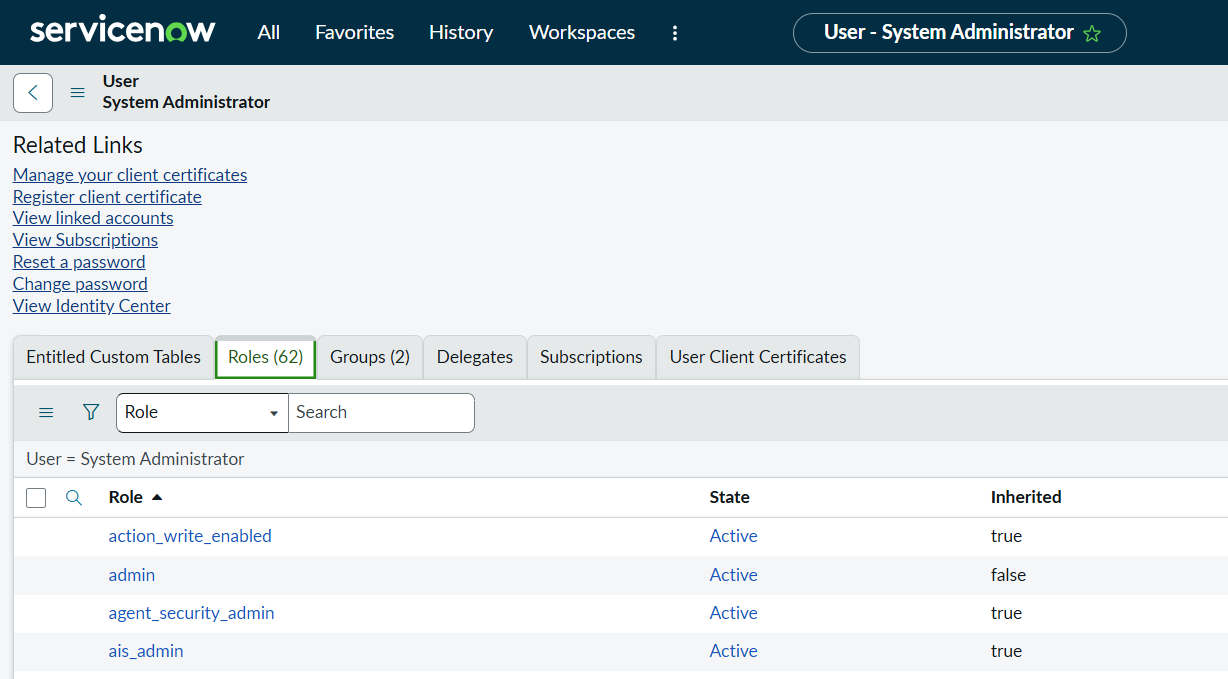
Task: Open the Delegates tab
Action: (474, 356)
